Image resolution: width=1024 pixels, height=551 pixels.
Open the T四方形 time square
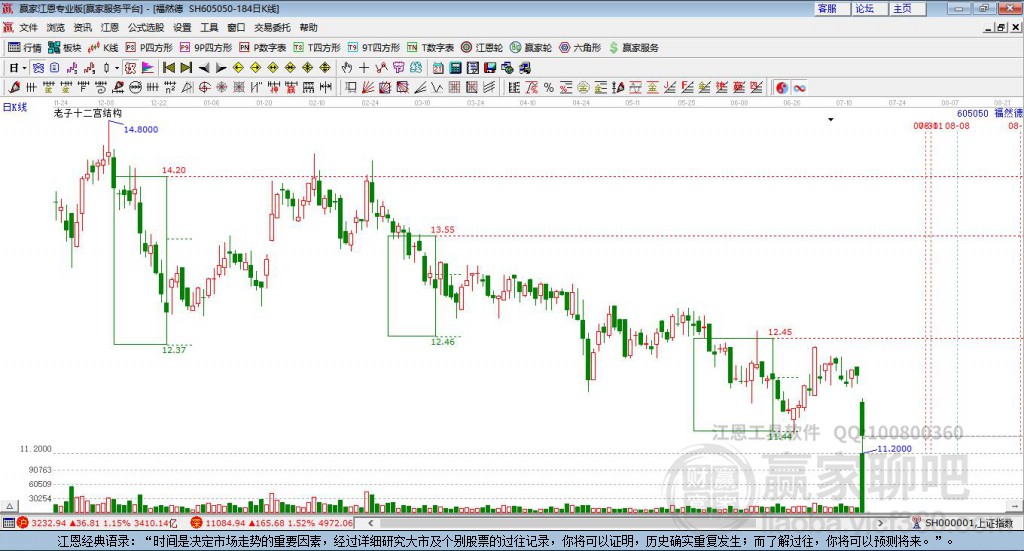coord(317,48)
